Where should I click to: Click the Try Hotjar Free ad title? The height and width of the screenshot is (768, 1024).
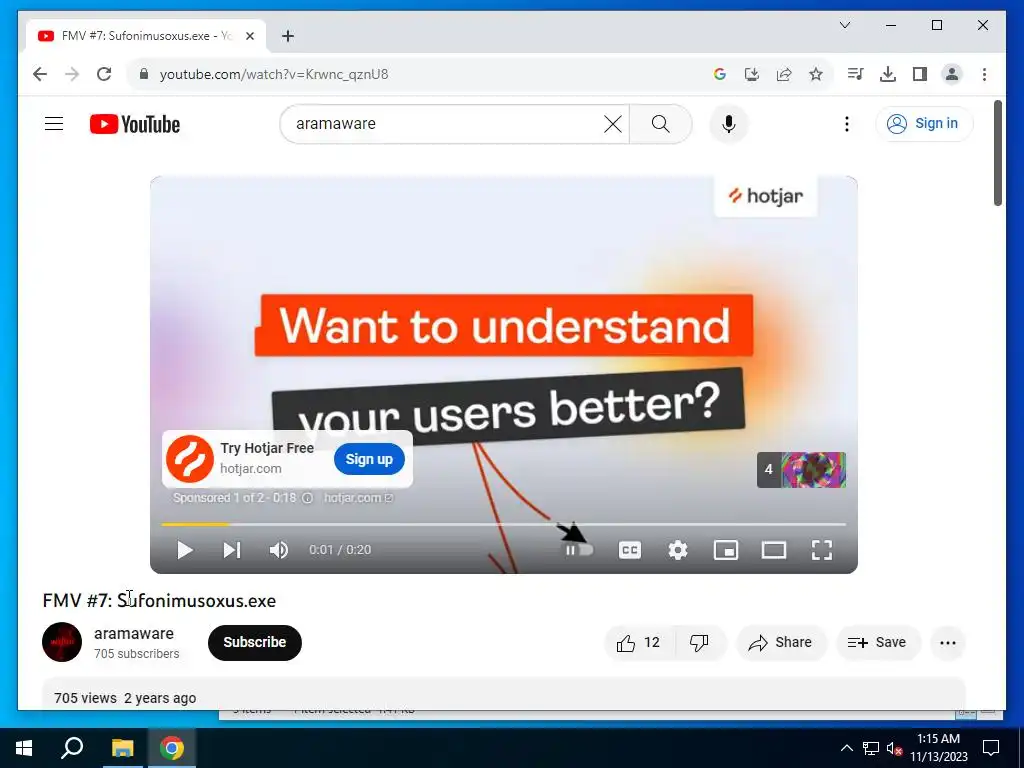267,448
